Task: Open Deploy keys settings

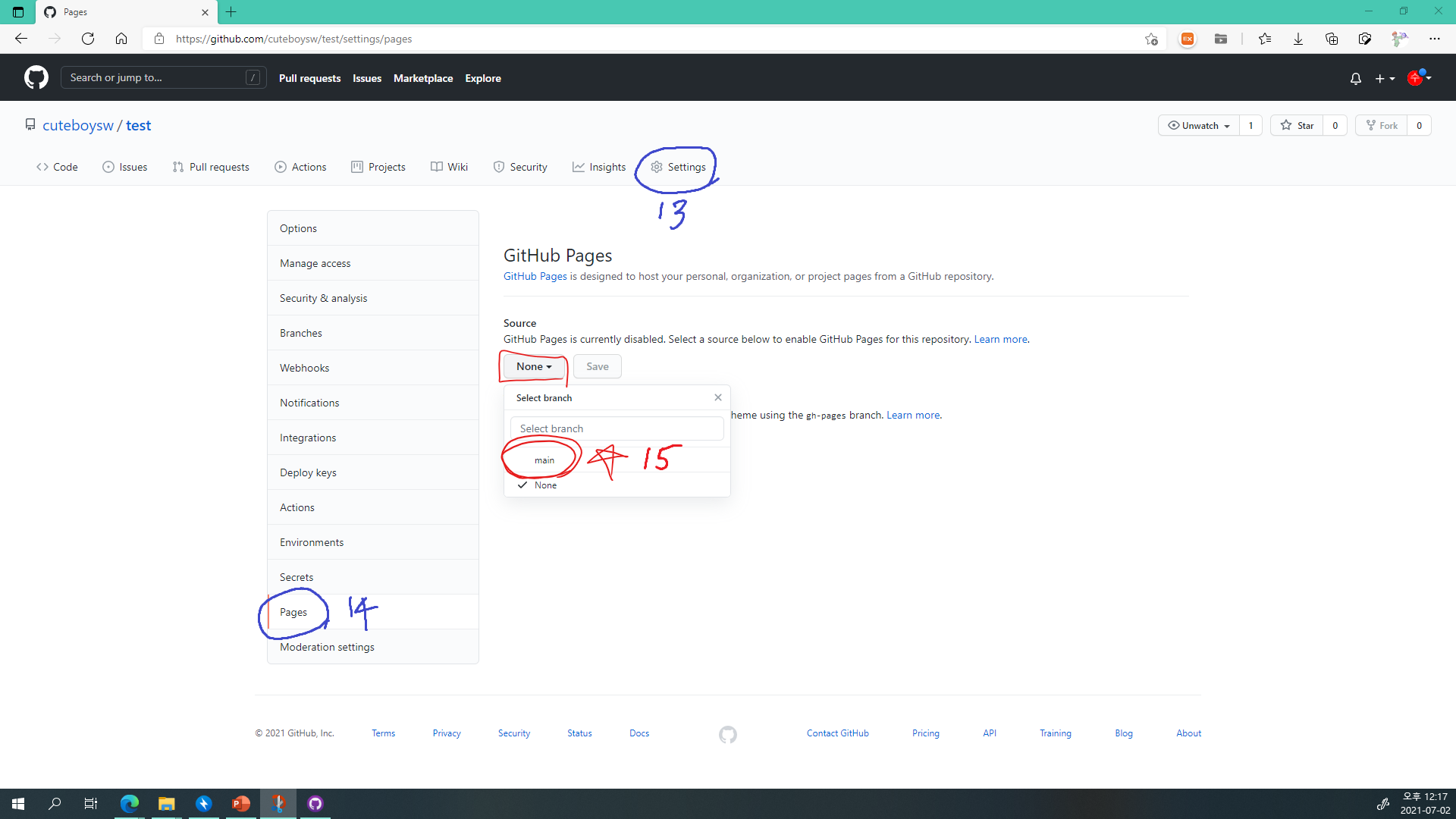Action: 373,472
